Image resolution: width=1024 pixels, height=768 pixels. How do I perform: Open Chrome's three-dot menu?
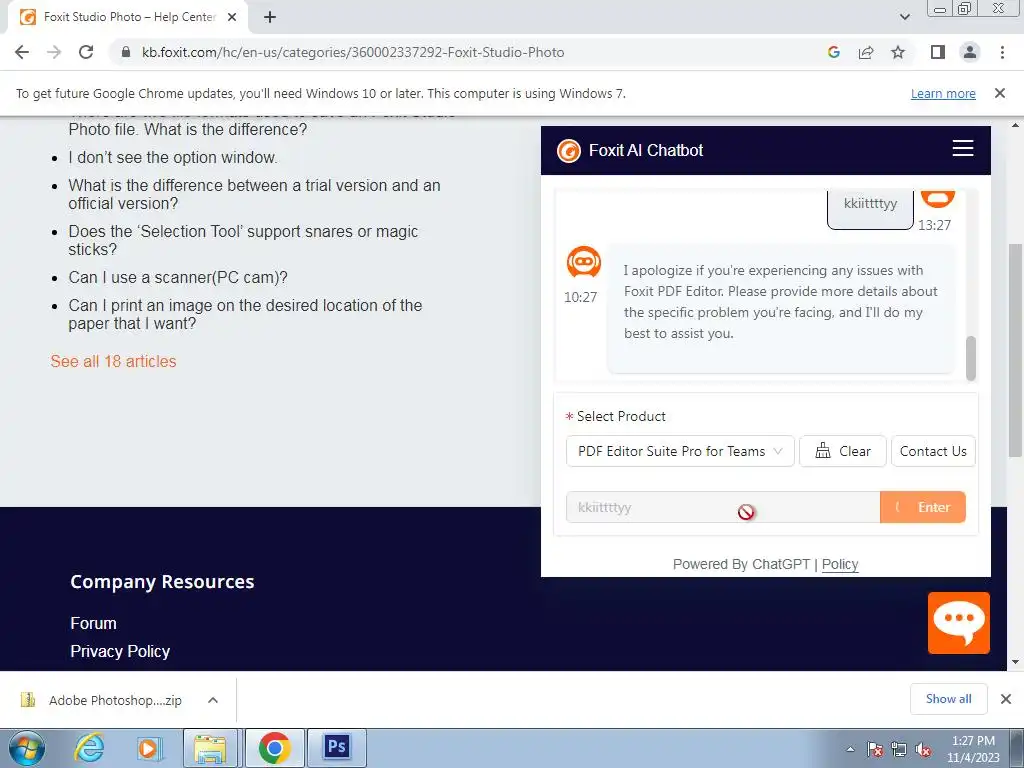(x=1002, y=52)
